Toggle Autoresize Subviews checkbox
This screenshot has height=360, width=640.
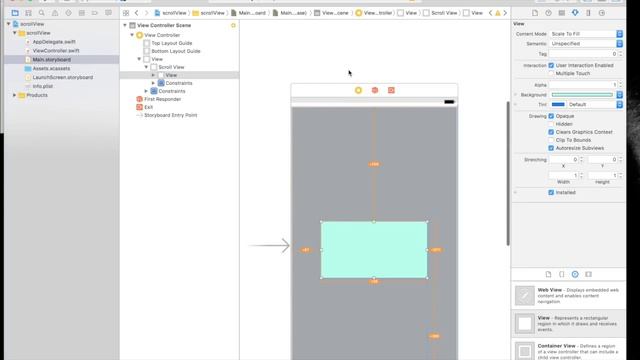[x=551, y=148]
